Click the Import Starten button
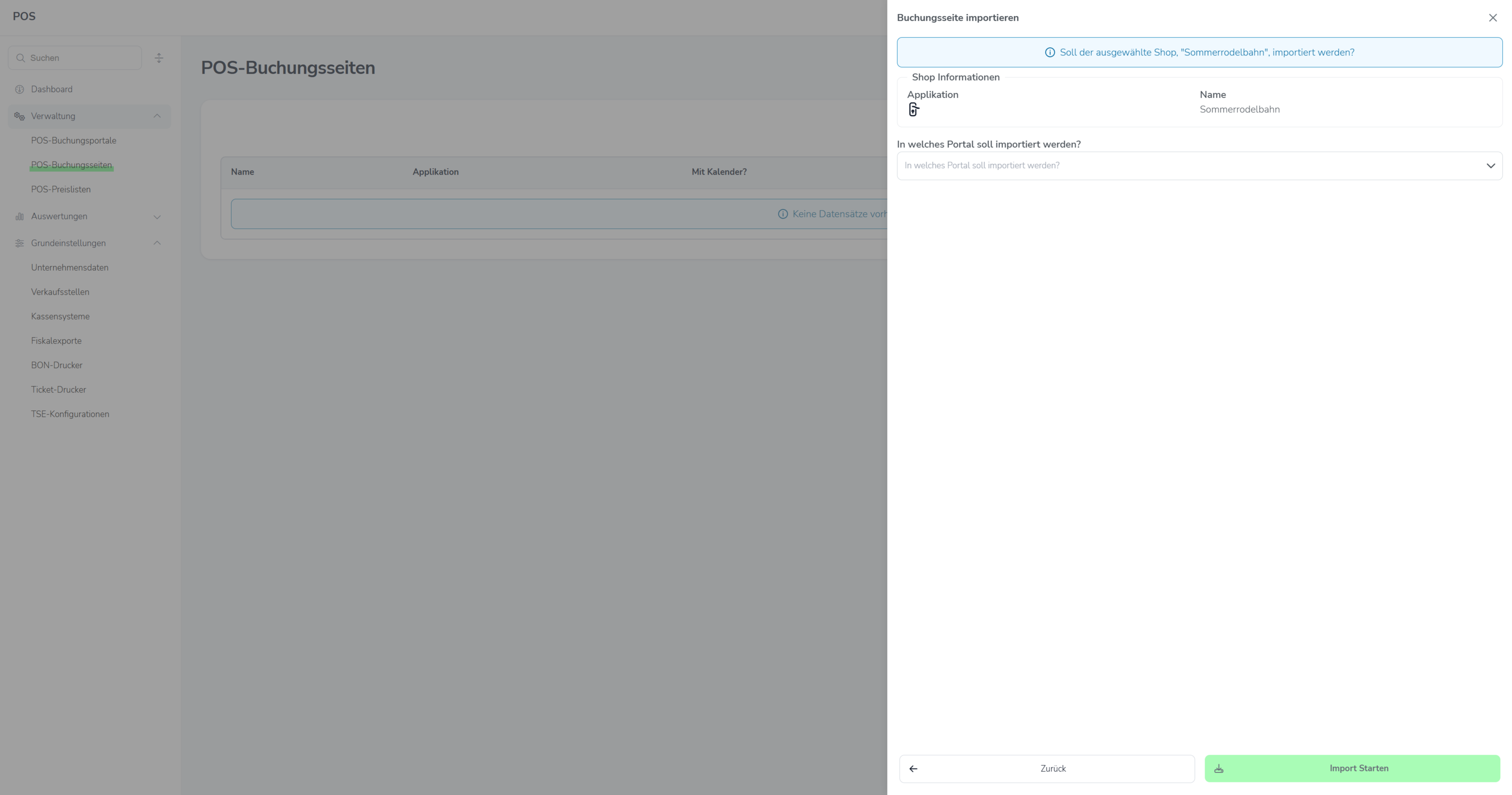 coord(1352,769)
